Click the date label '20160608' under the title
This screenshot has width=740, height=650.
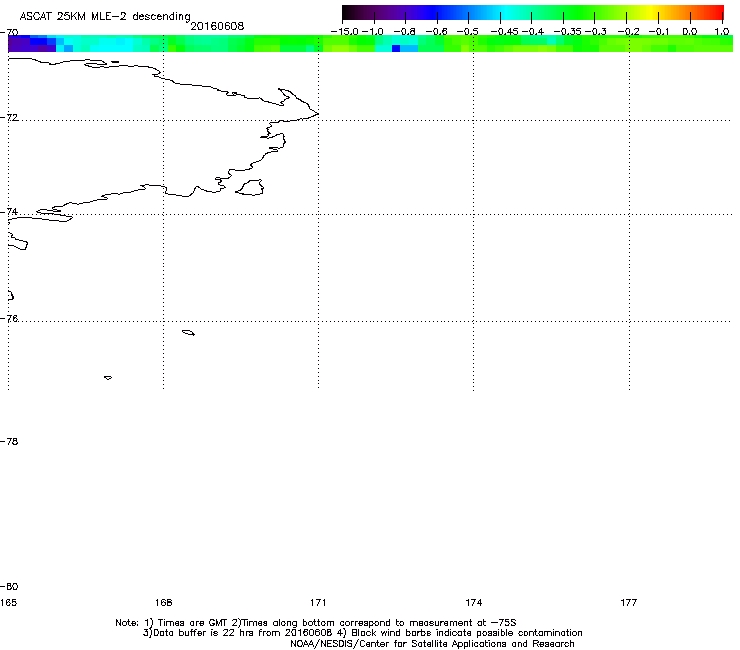pyautogui.click(x=217, y=26)
